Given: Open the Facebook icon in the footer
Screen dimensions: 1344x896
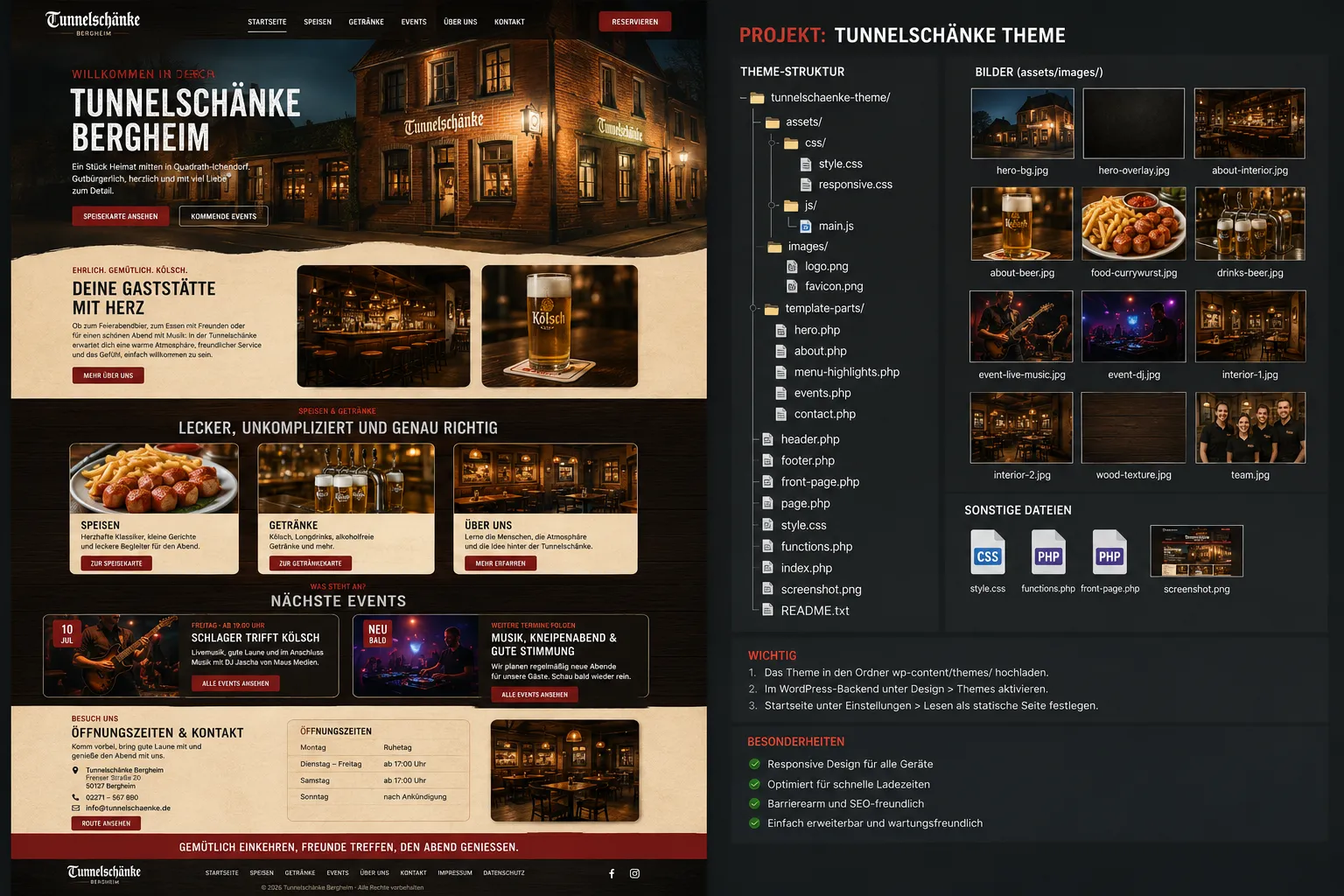Looking at the screenshot, I should pos(612,873).
